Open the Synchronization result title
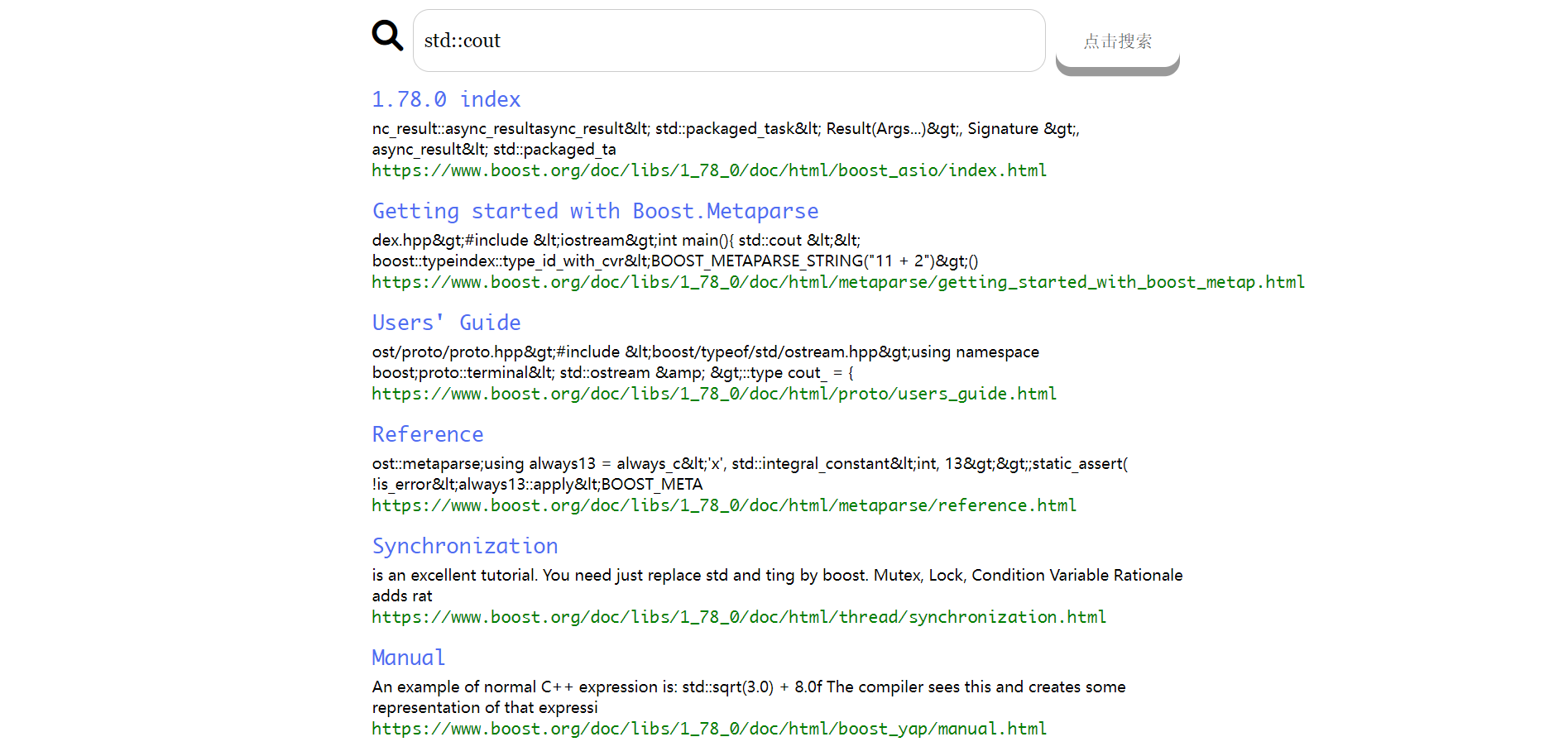Viewport: 1568px width, 756px height. pos(465,546)
